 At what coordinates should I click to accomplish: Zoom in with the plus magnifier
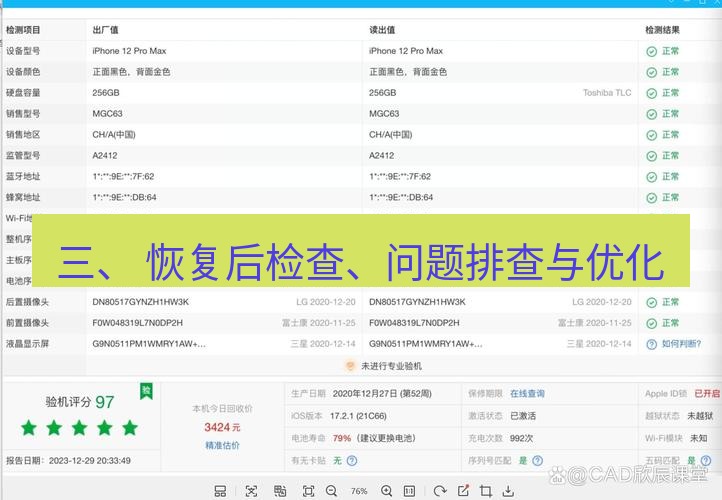click(x=387, y=491)
